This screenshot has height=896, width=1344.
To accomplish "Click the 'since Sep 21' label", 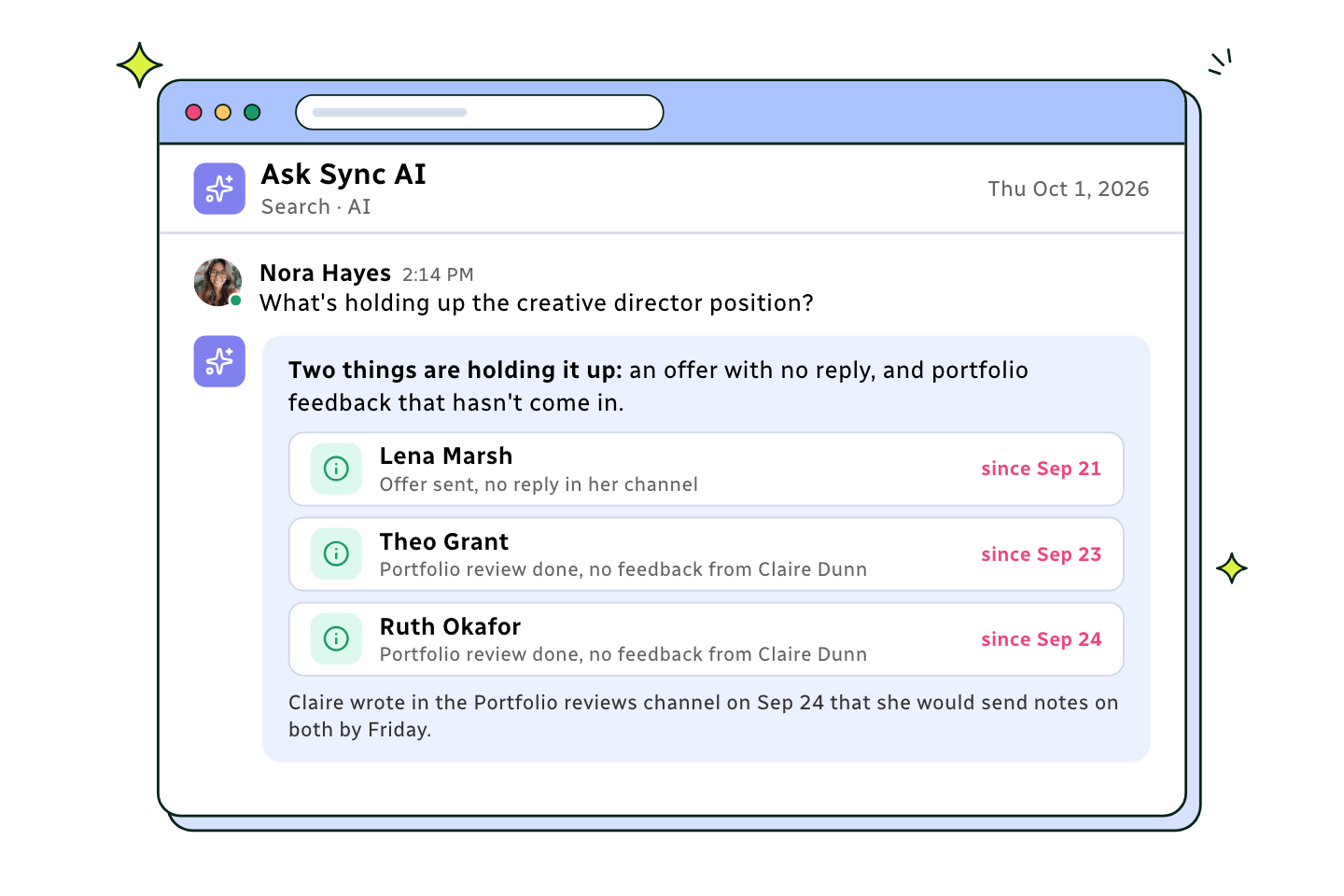I will (1041, 469).
